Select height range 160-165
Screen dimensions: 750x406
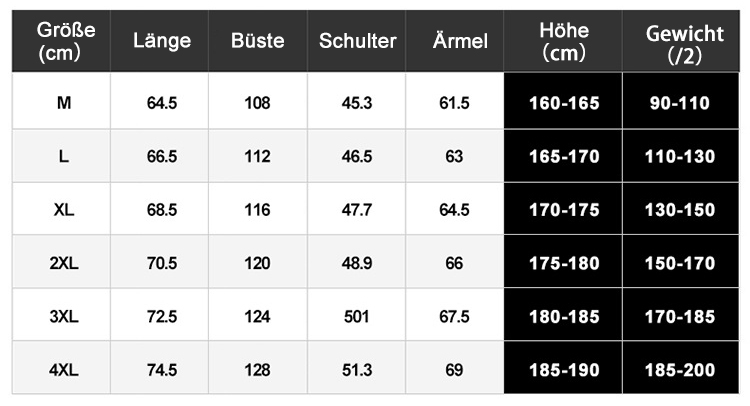564,103
